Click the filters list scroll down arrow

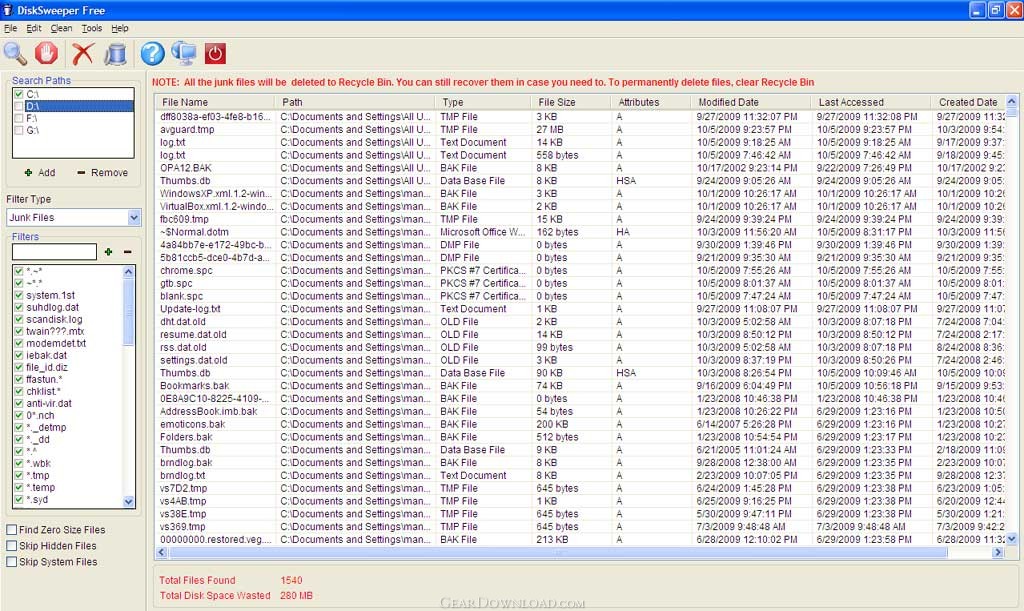tap(129, 501)
